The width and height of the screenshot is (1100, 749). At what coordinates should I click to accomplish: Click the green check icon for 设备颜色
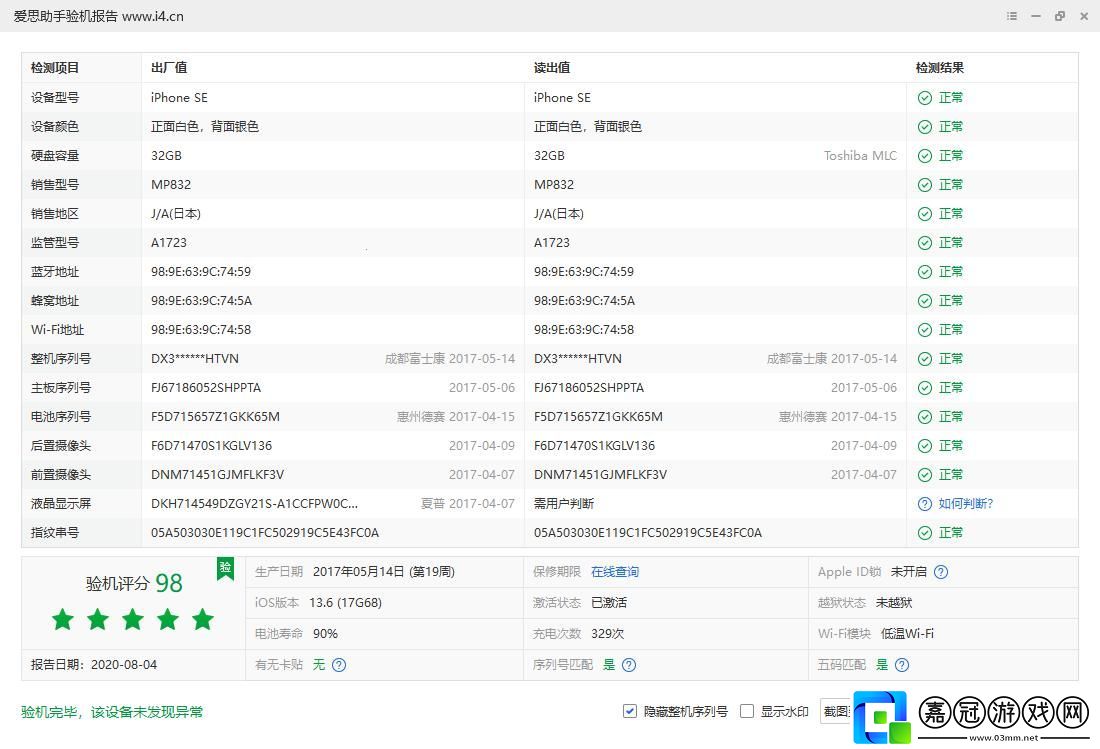[x=925, y=127]
